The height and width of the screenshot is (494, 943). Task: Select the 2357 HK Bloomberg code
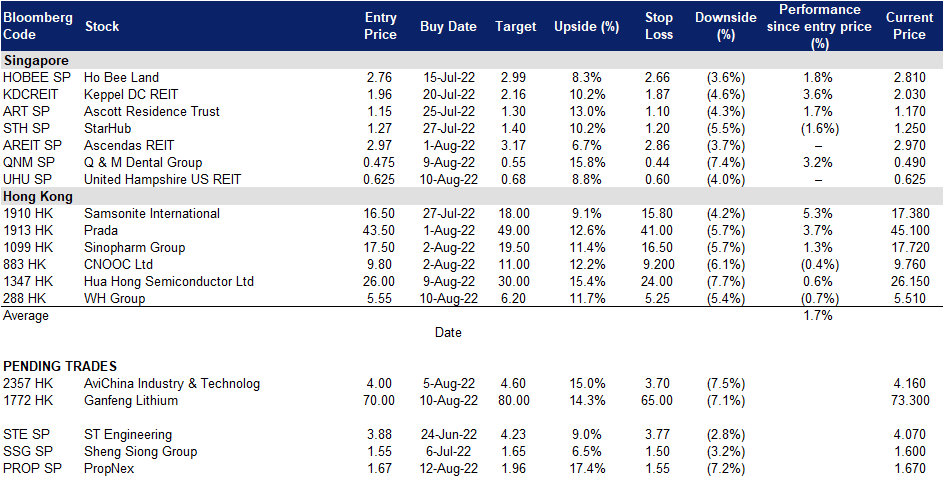(x=28, y=384)
